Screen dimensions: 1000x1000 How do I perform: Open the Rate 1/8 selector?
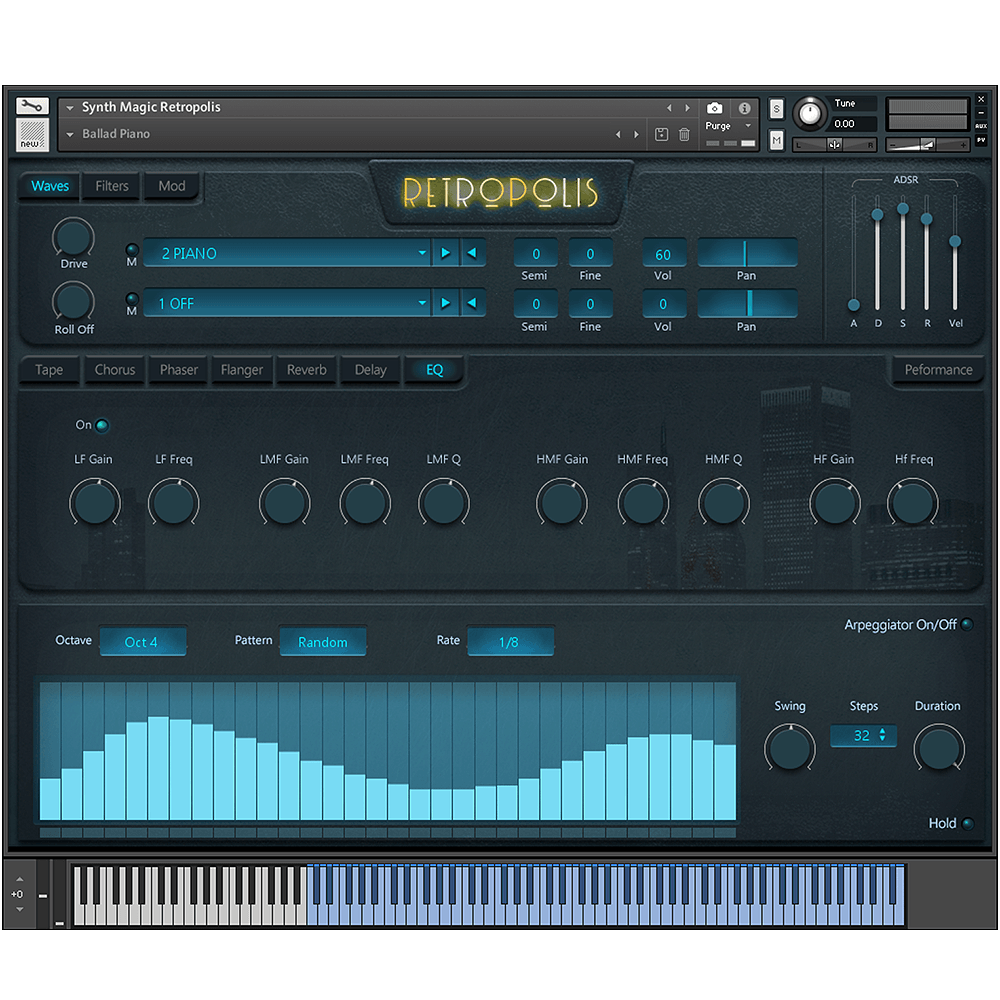(x=510, y=642)
